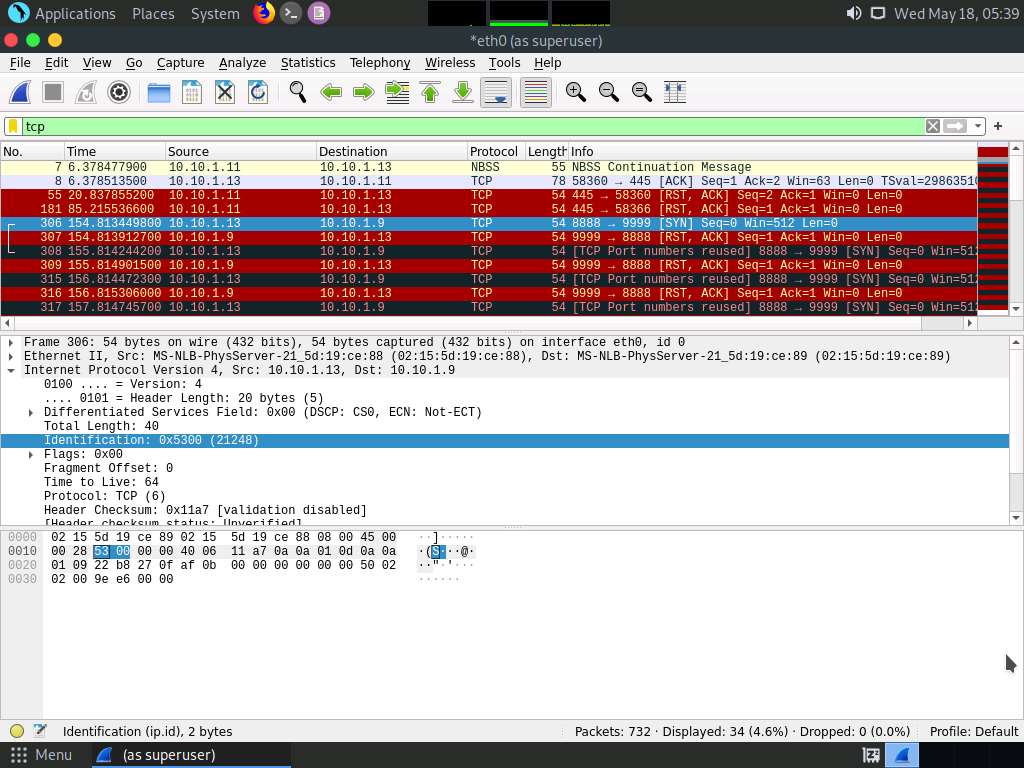Open the display filter history dropdown
1024x768 pixels.
[x=978, y=126]
